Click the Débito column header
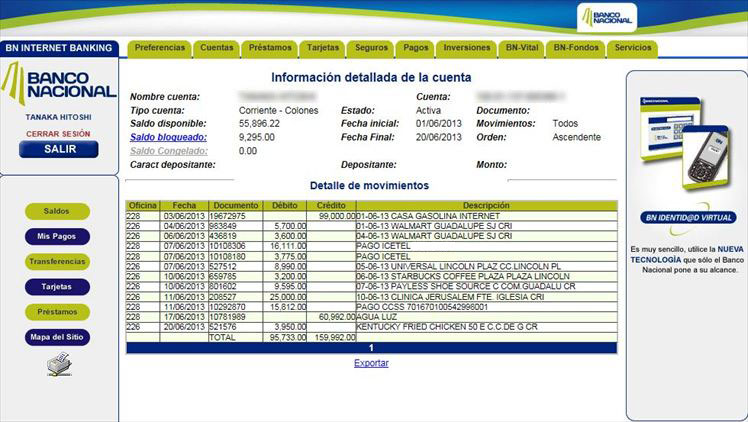This screenshot has width=748, height=422. [x=285, y=206]
